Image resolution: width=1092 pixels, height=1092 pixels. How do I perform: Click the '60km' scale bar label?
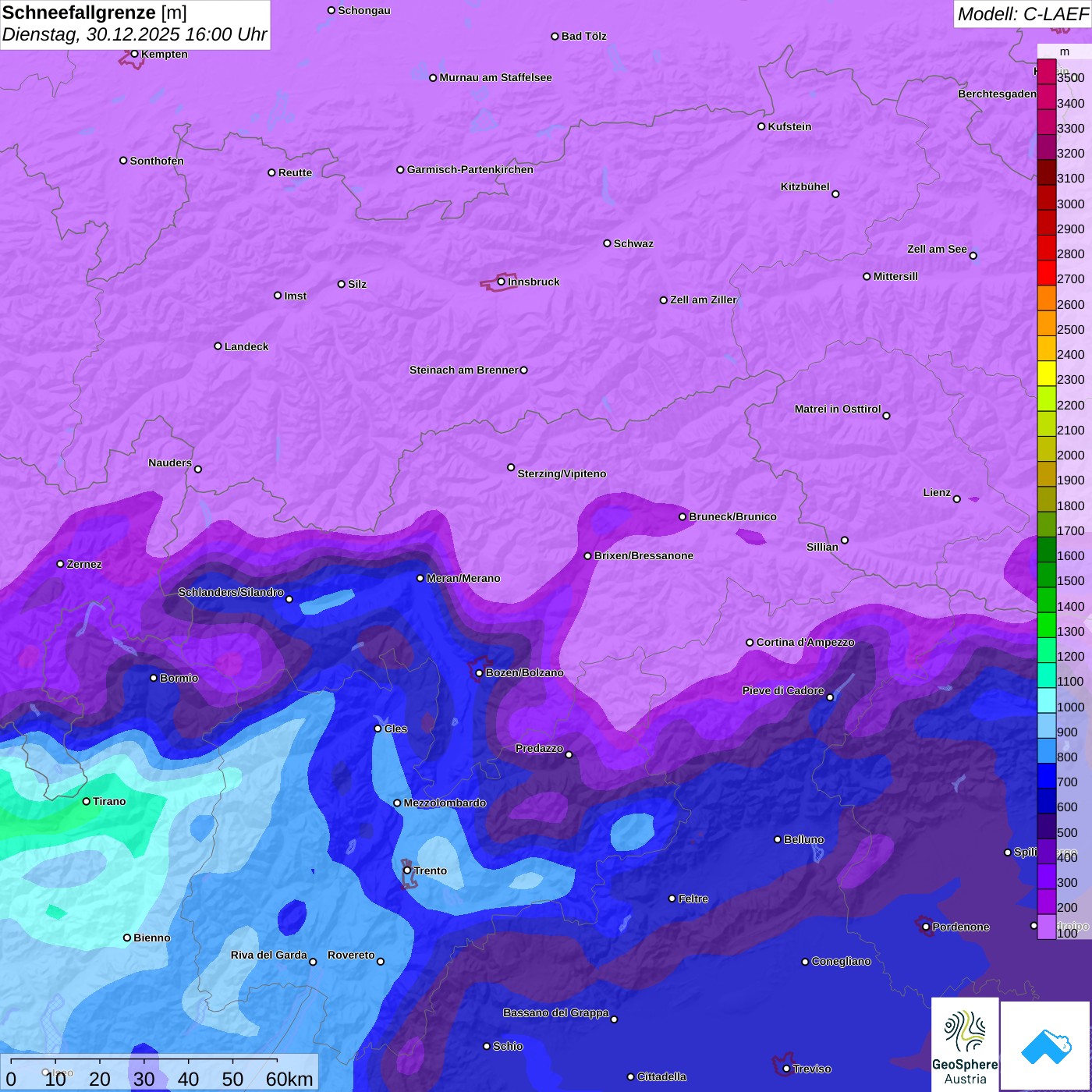pos(289,1079)
